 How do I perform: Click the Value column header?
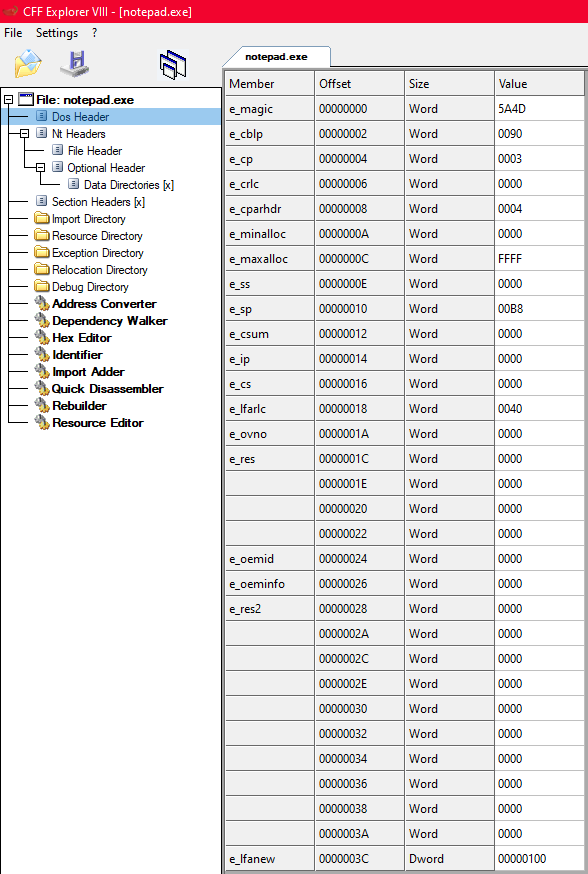point(539,84)
